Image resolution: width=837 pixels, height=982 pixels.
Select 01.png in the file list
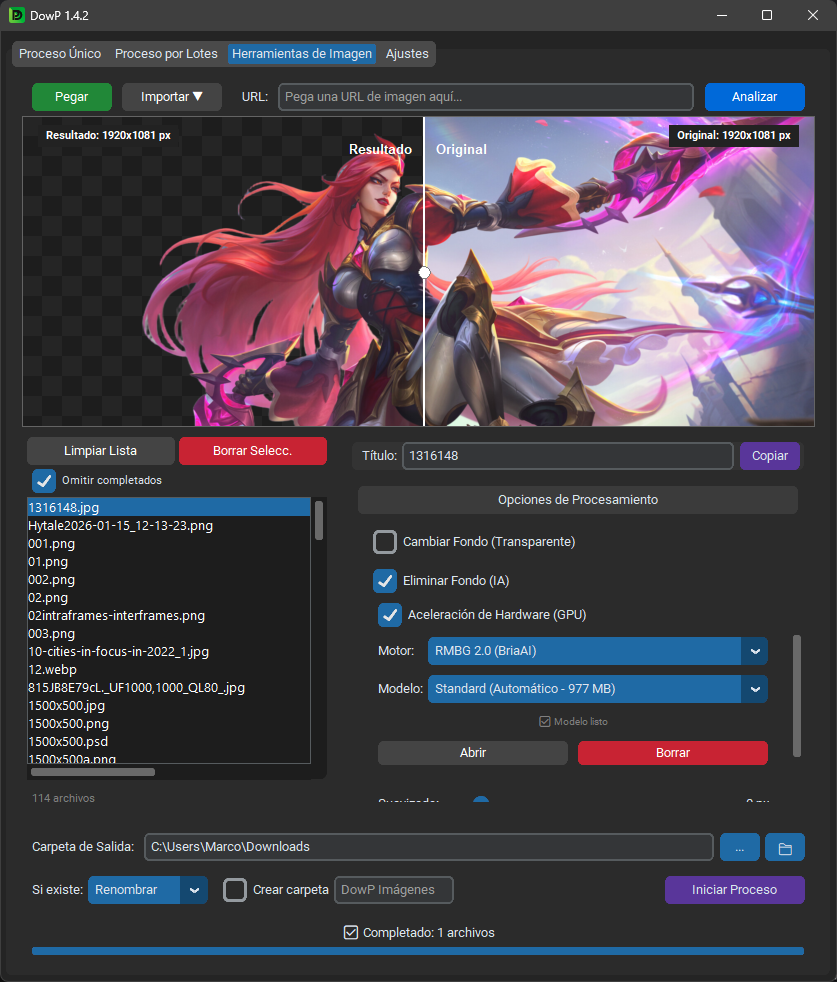click(169, 562)
